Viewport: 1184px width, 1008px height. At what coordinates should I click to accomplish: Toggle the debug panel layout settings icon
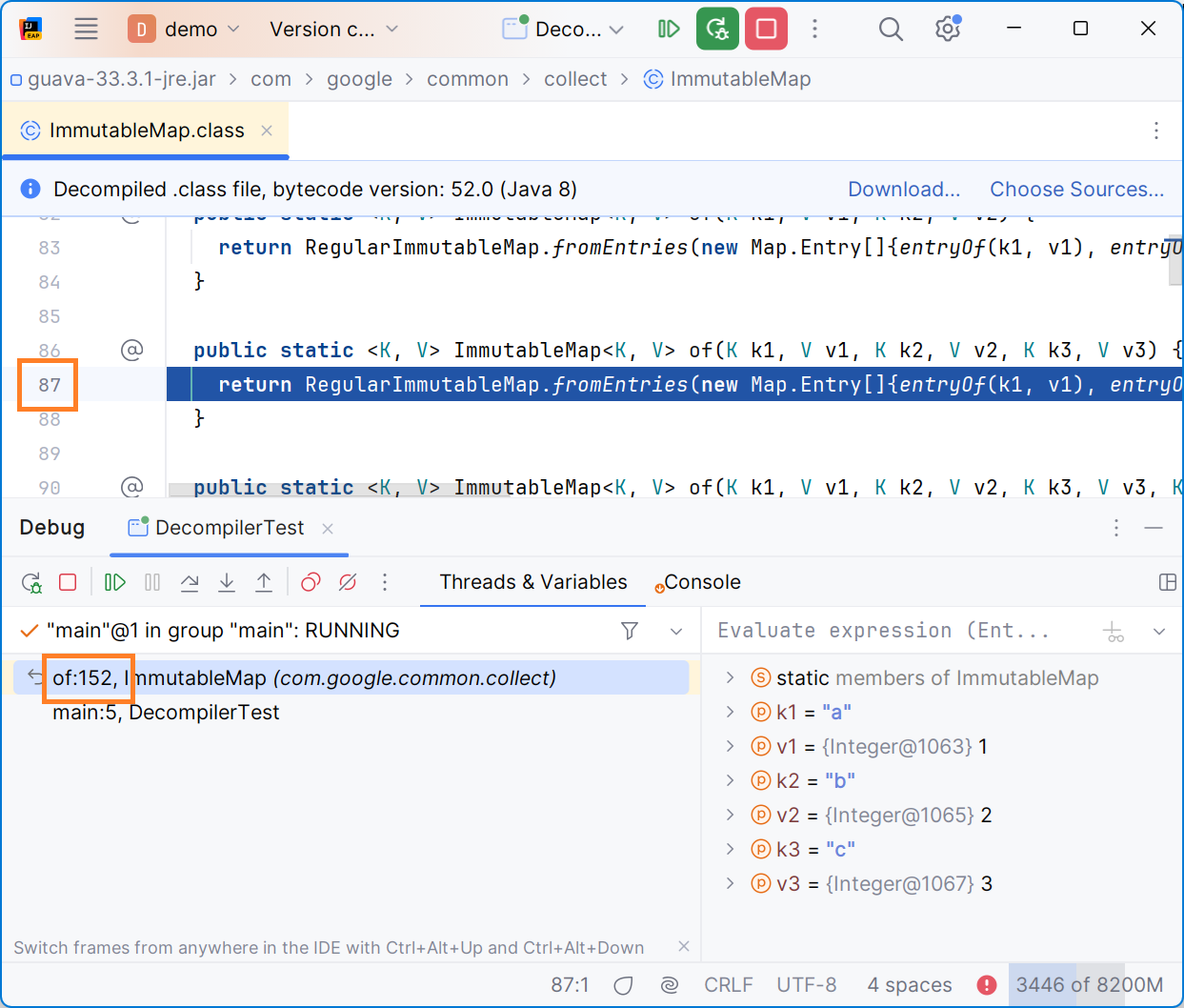(1168, 582)
